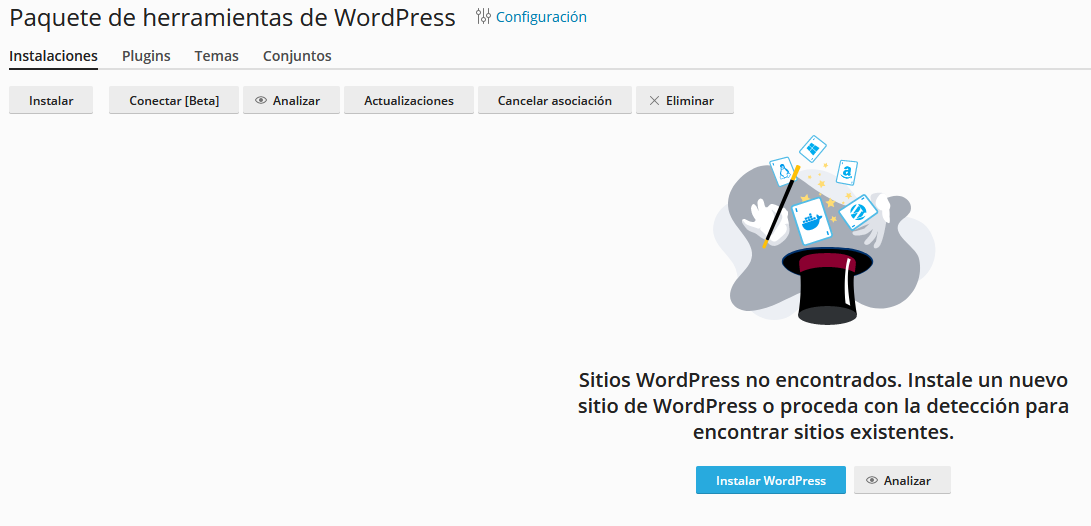Click Analizar in the top toolbar
This screenshot has width=1091, height=526.
coord(292,100)
